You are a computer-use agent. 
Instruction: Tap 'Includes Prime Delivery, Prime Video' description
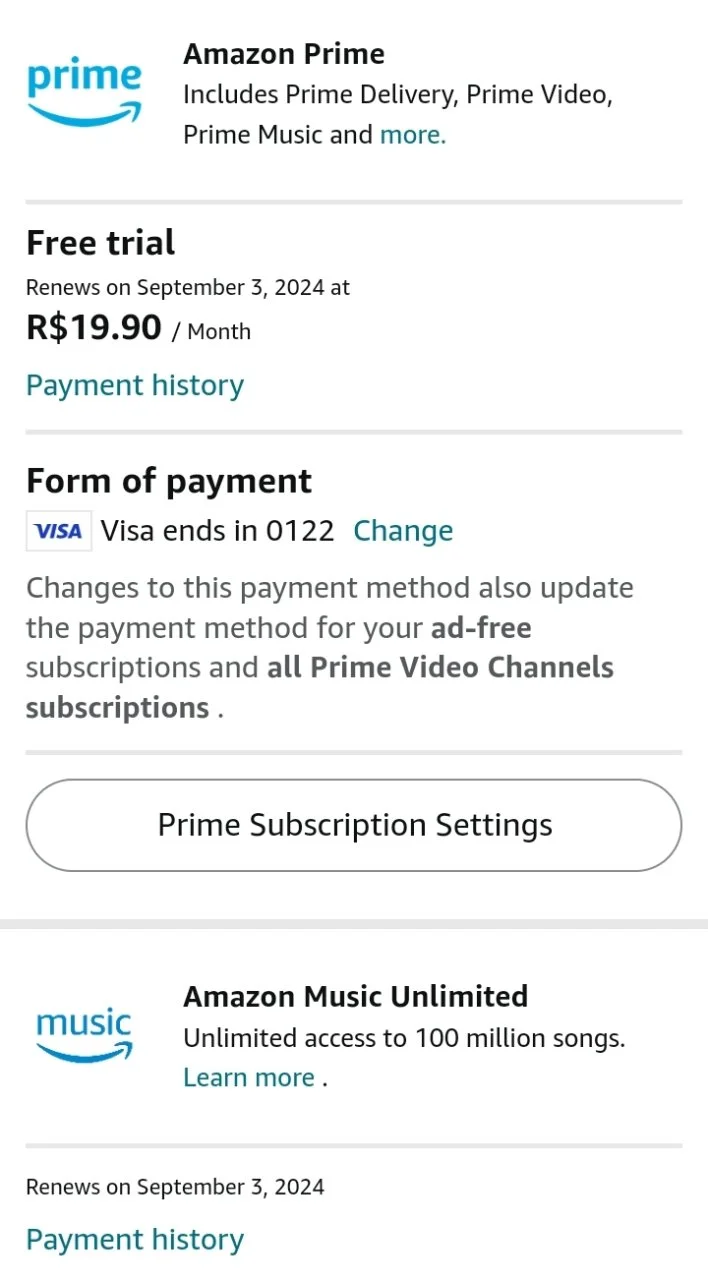(x=398, y=95)
